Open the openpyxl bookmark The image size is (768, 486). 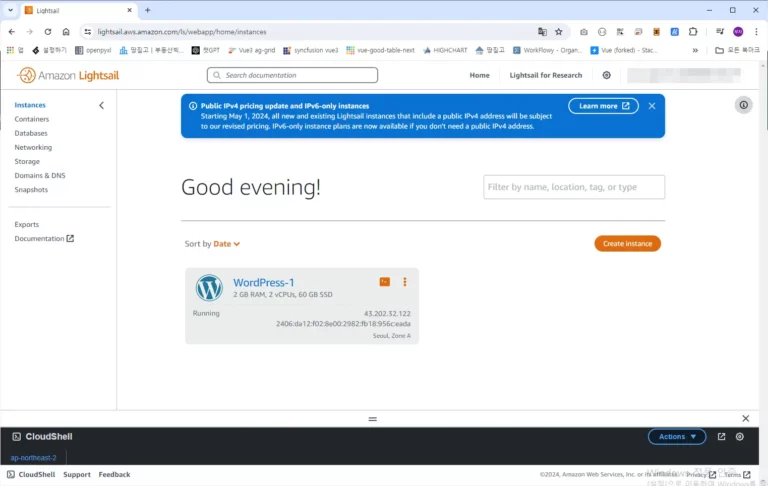pos(93,50)
